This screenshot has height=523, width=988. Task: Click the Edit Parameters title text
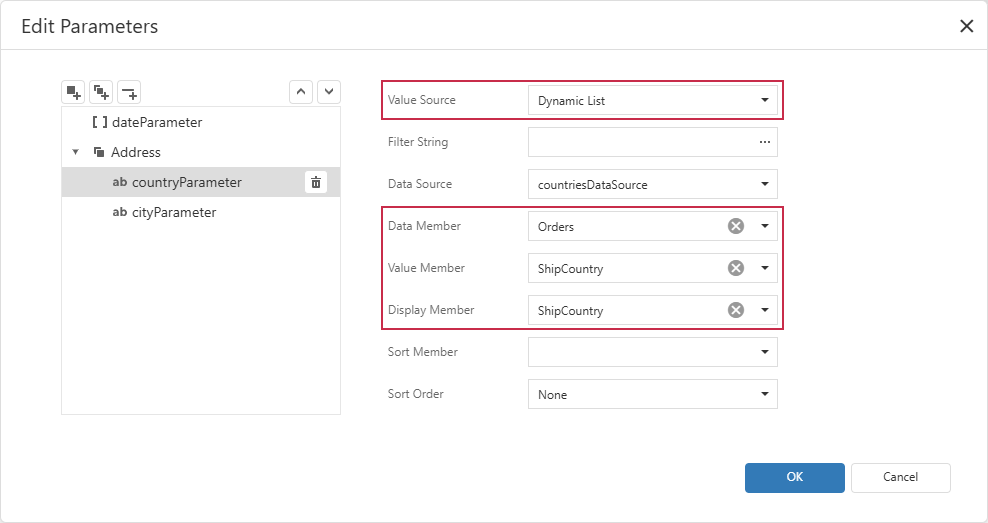[89, 26]
